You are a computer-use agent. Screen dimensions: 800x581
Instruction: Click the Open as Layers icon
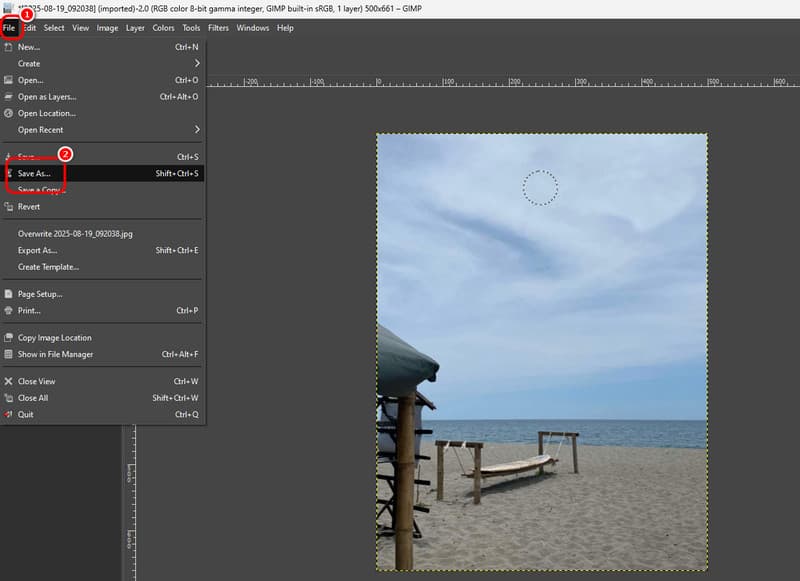(8, 97)
